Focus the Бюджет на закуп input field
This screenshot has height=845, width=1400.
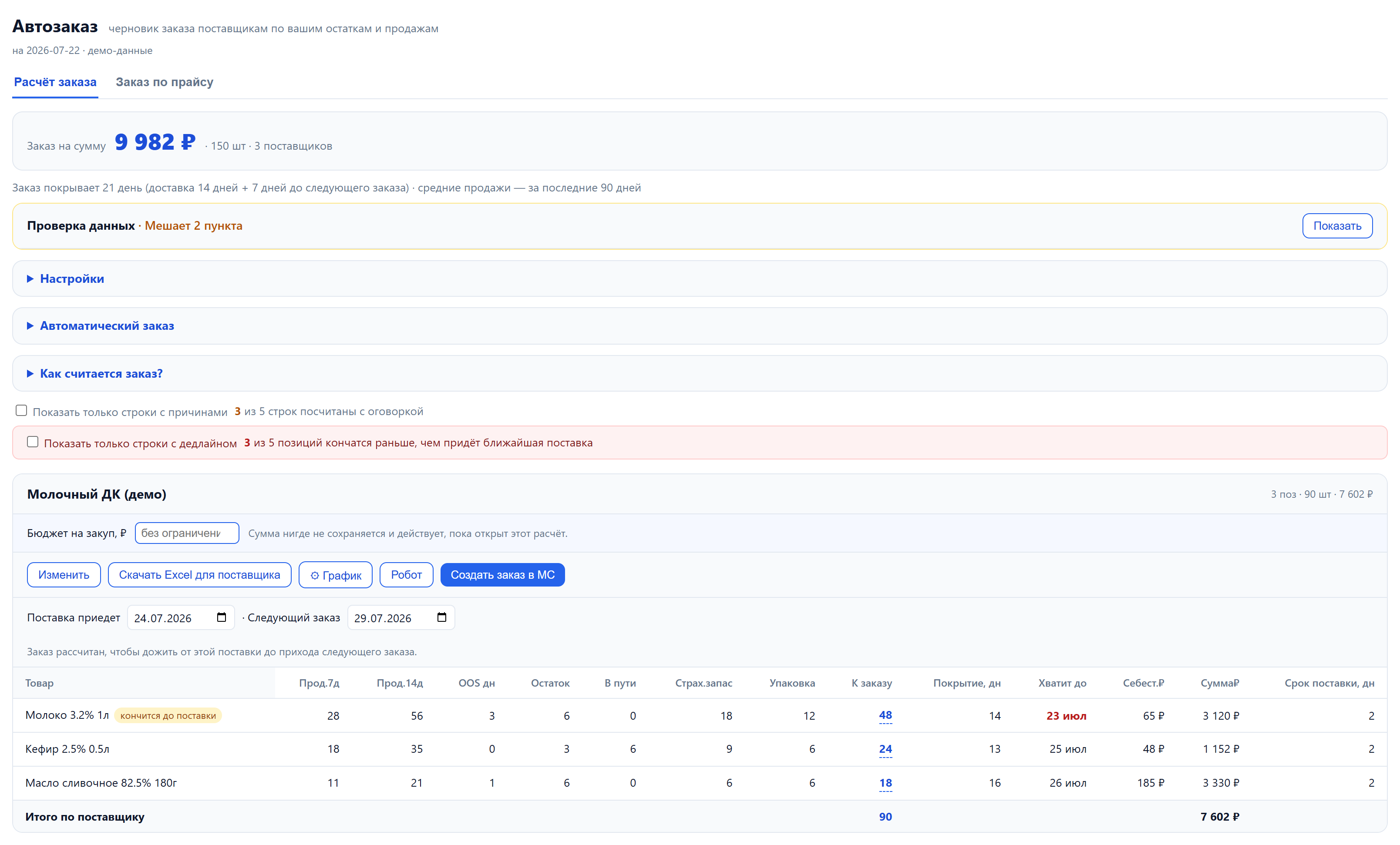(x=187, y=533)
